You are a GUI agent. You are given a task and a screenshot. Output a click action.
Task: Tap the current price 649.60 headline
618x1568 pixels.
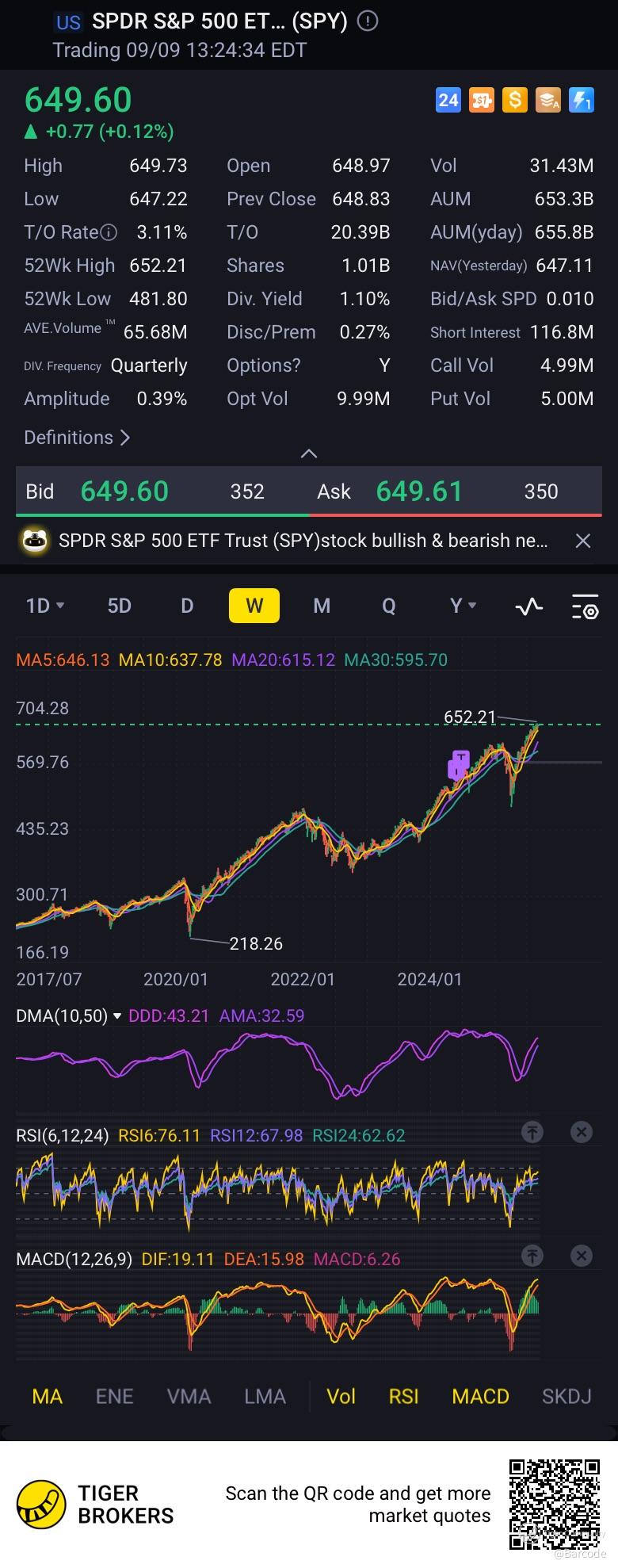[78, 100]
